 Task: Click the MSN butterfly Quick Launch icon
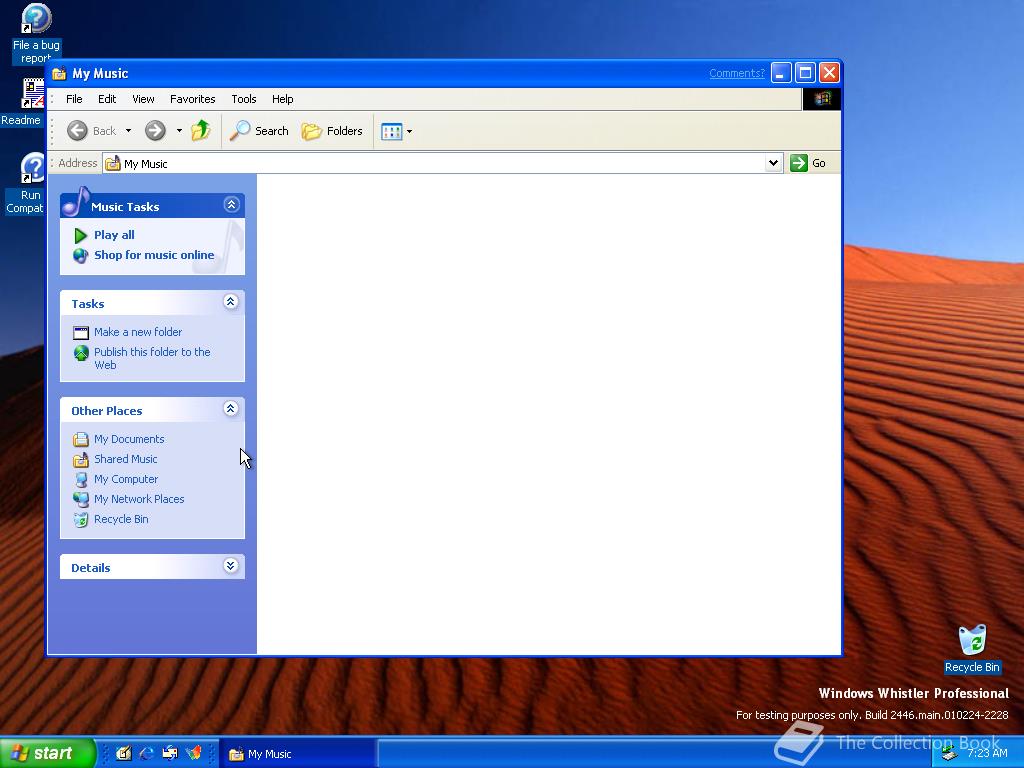coord(193,753)
